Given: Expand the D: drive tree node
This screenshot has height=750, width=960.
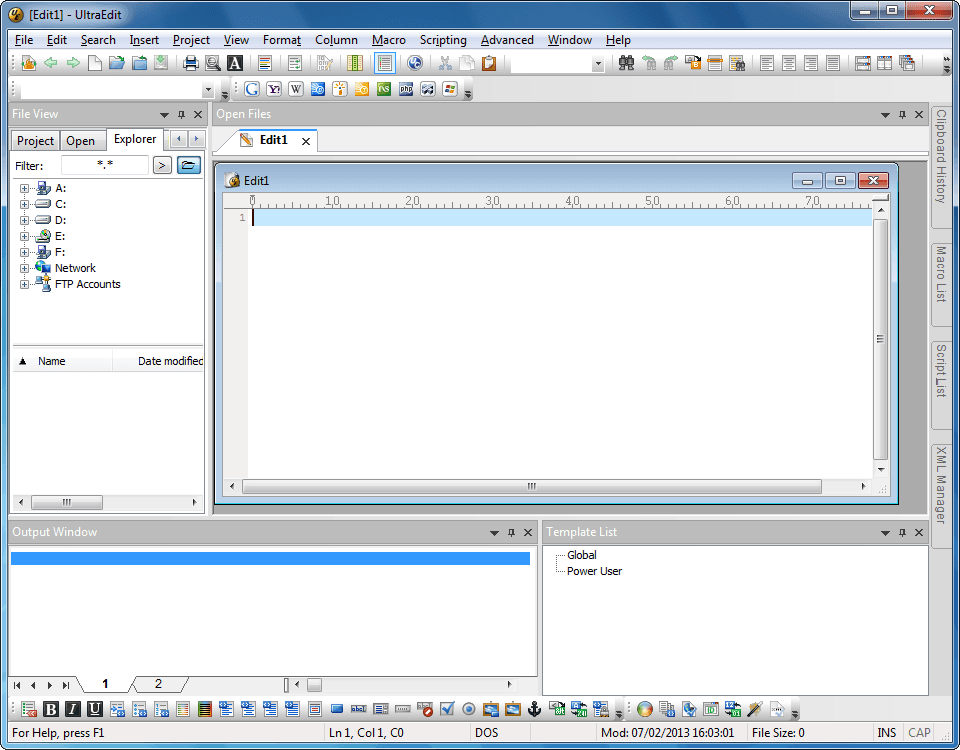Looking at the screenshot, I should pyautogui.click(x=24, y=220).
